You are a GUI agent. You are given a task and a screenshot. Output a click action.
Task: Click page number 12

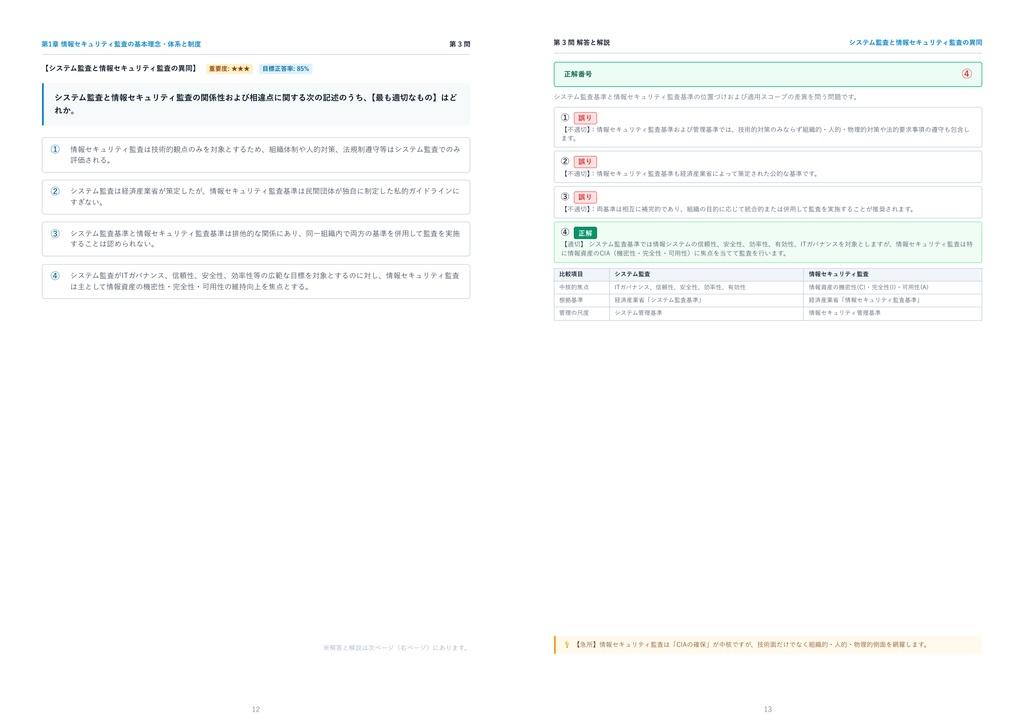(256, 709)
